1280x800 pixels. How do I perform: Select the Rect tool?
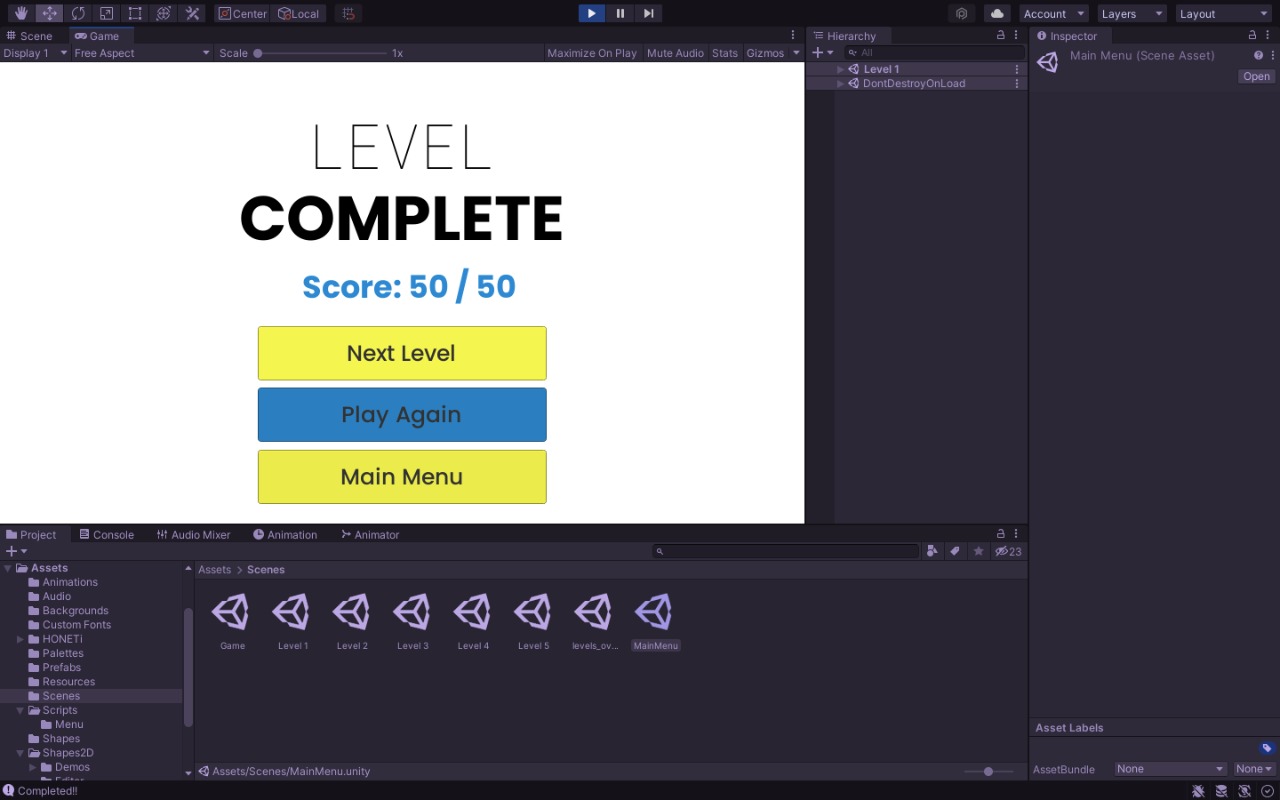[135, 13]
